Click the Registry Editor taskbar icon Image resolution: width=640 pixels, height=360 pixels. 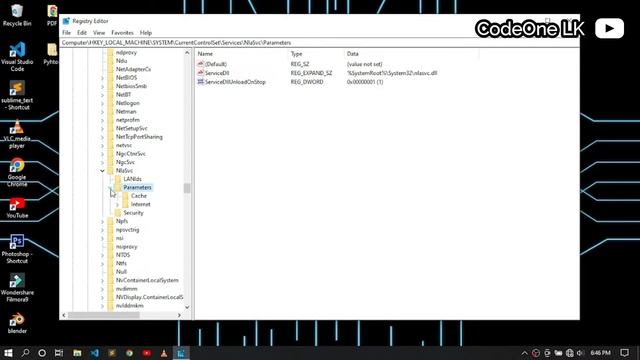click(181, 353)
